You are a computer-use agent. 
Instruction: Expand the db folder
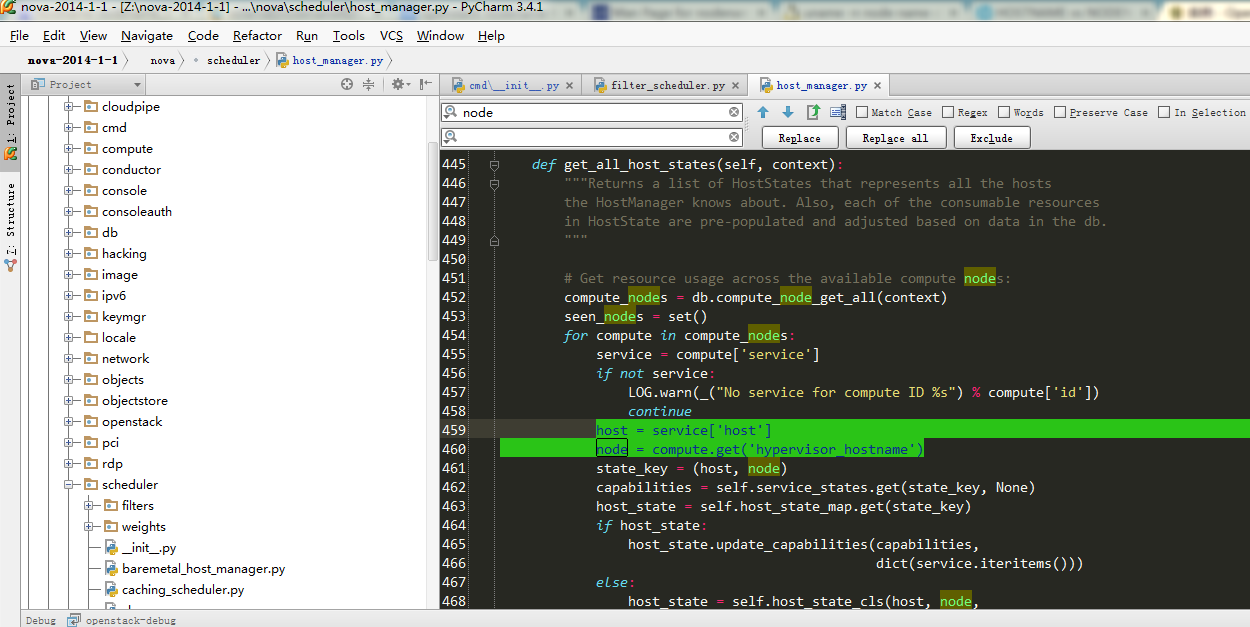pos(69,233)
